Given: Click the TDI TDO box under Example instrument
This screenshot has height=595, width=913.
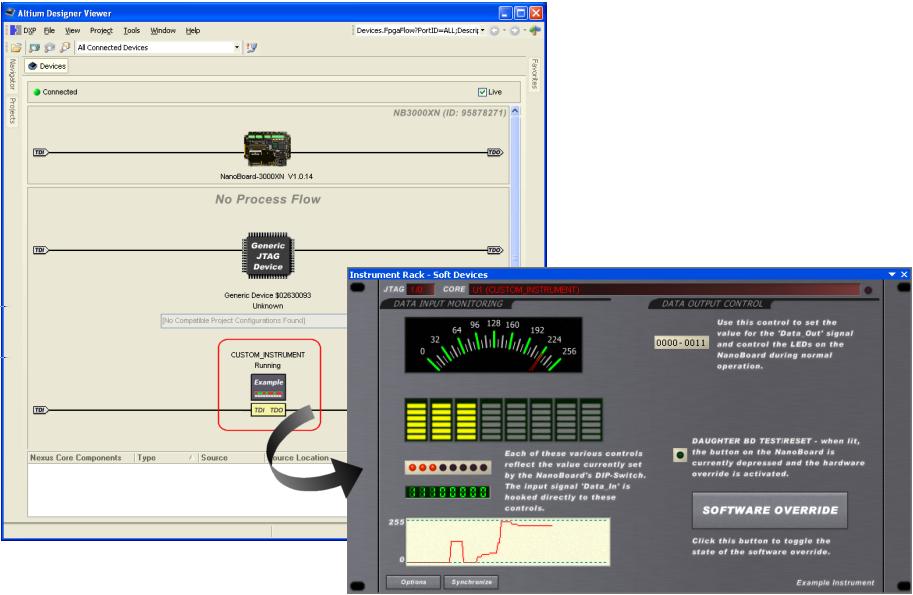Looking at the screenshot, I should click(268, 410).
